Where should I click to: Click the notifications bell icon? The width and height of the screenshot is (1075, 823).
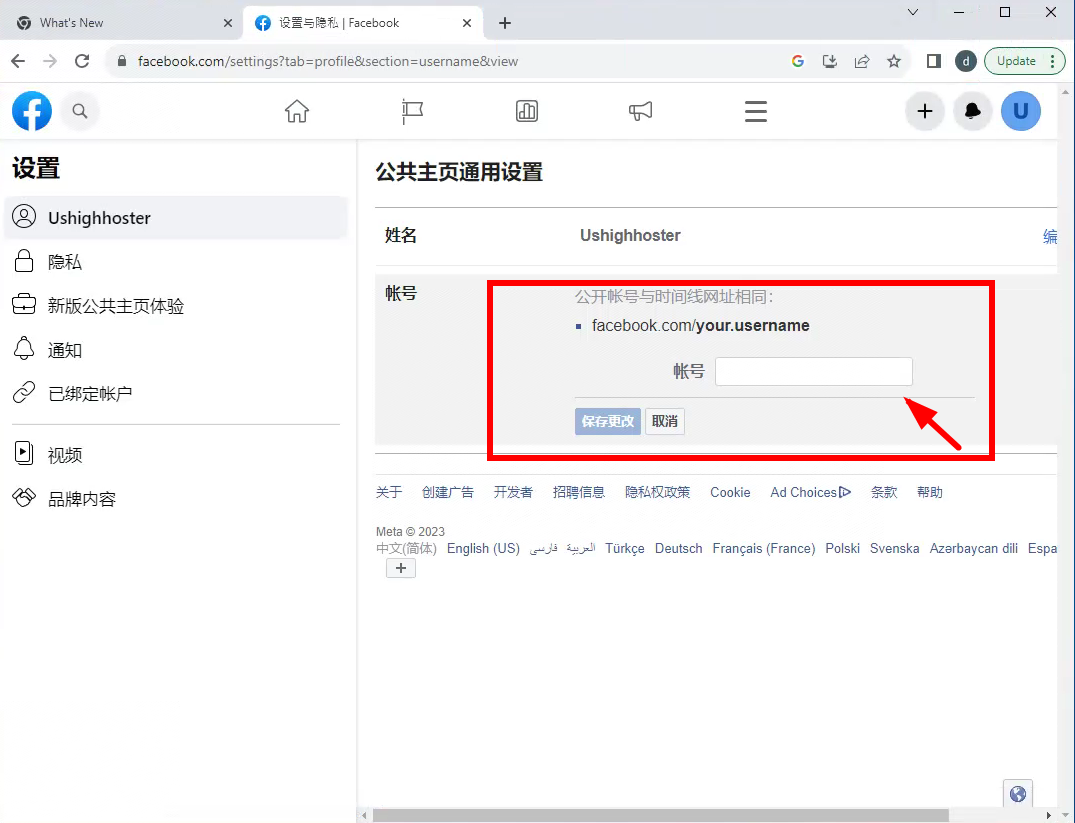click(x=972, y=111)
